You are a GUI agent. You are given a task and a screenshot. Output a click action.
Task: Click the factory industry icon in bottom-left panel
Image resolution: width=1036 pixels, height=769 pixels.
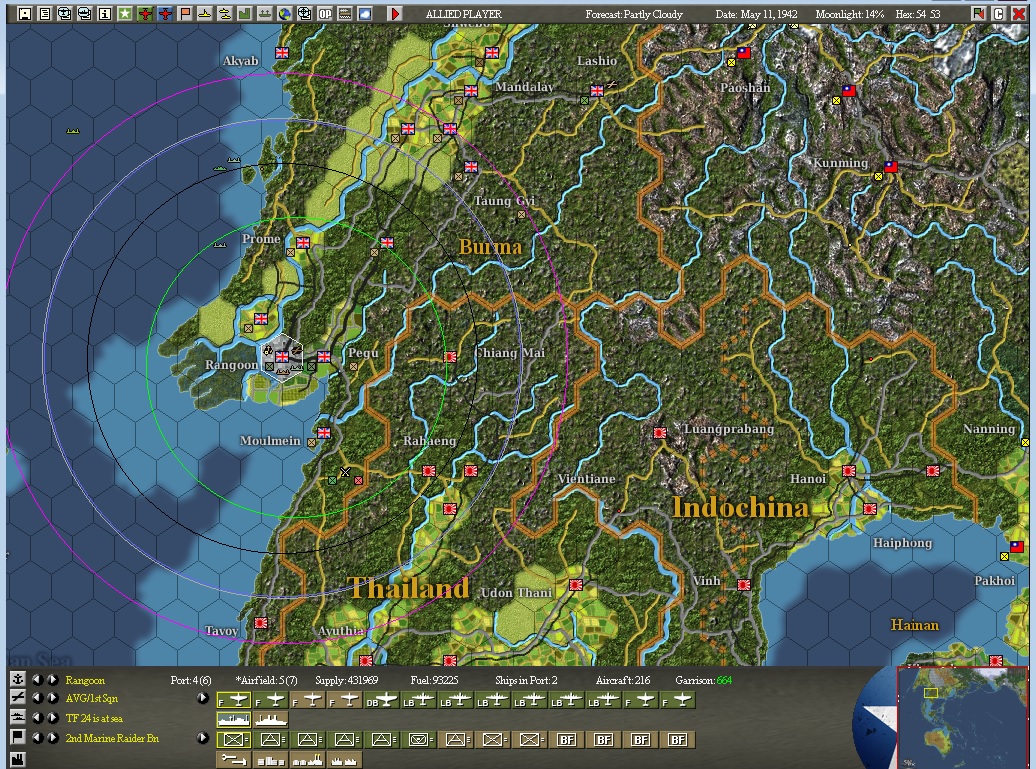pos(17,758)
